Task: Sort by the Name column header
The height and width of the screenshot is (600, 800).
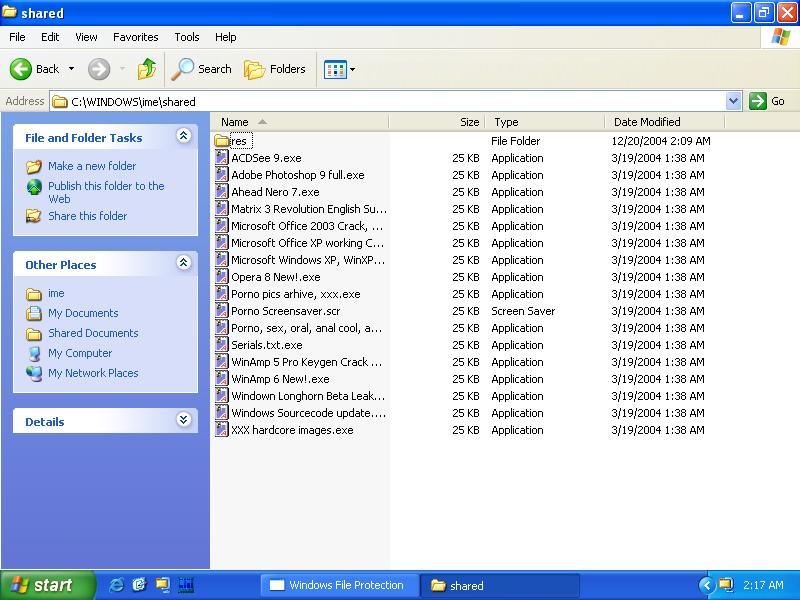Action: (x=300, y=122)
